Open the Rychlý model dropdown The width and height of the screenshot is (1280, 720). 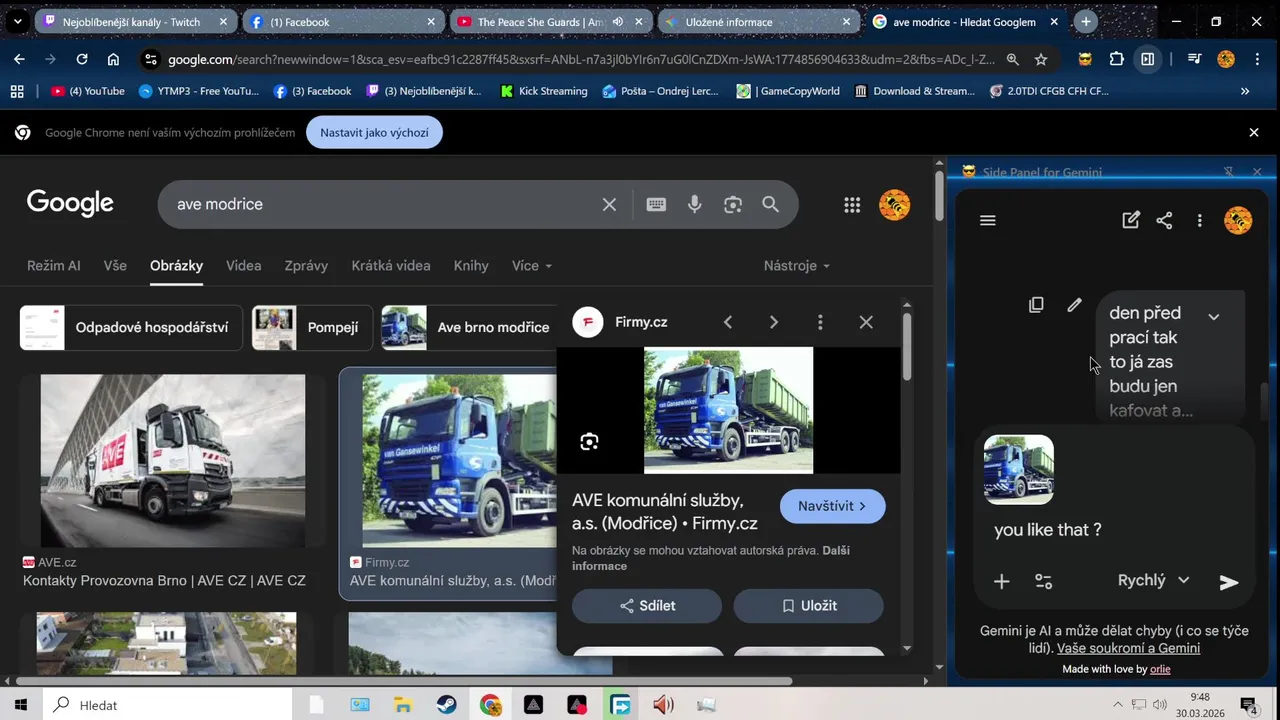tap(1153, 580)
